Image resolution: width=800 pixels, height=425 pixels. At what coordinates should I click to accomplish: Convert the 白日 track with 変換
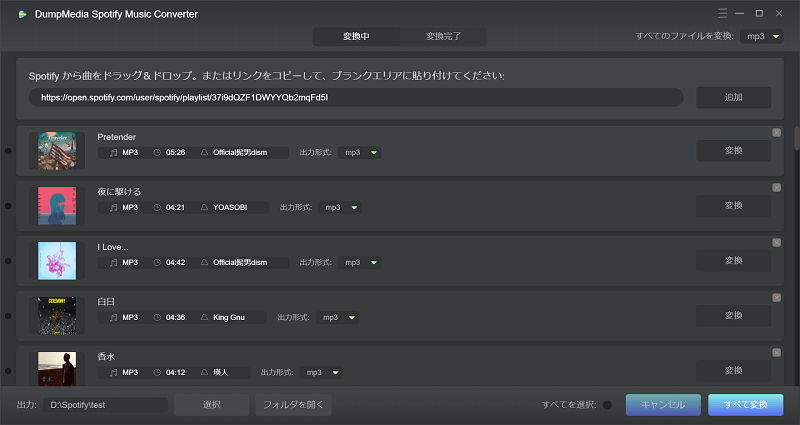point(733,315)
